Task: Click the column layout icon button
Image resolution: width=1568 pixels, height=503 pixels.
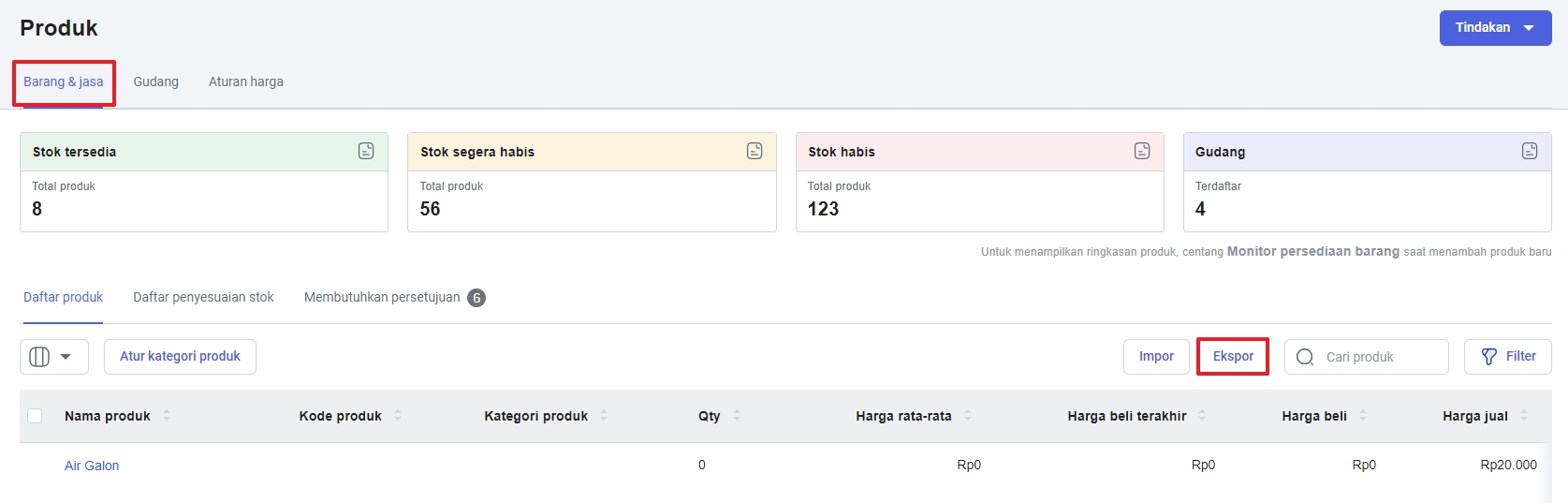Action: coord(53,357)
